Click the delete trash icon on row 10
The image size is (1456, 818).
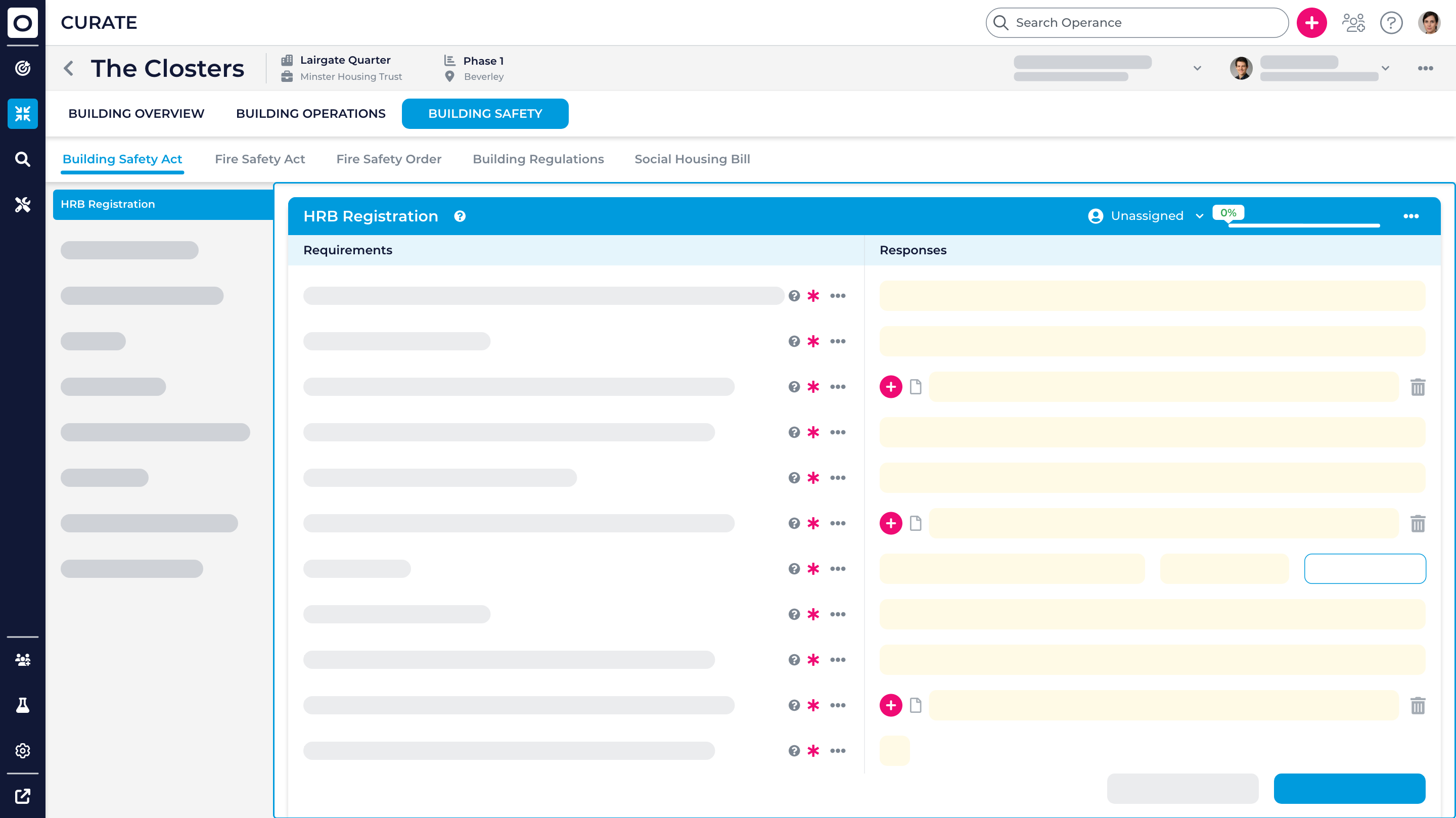tap(1418, 705)
